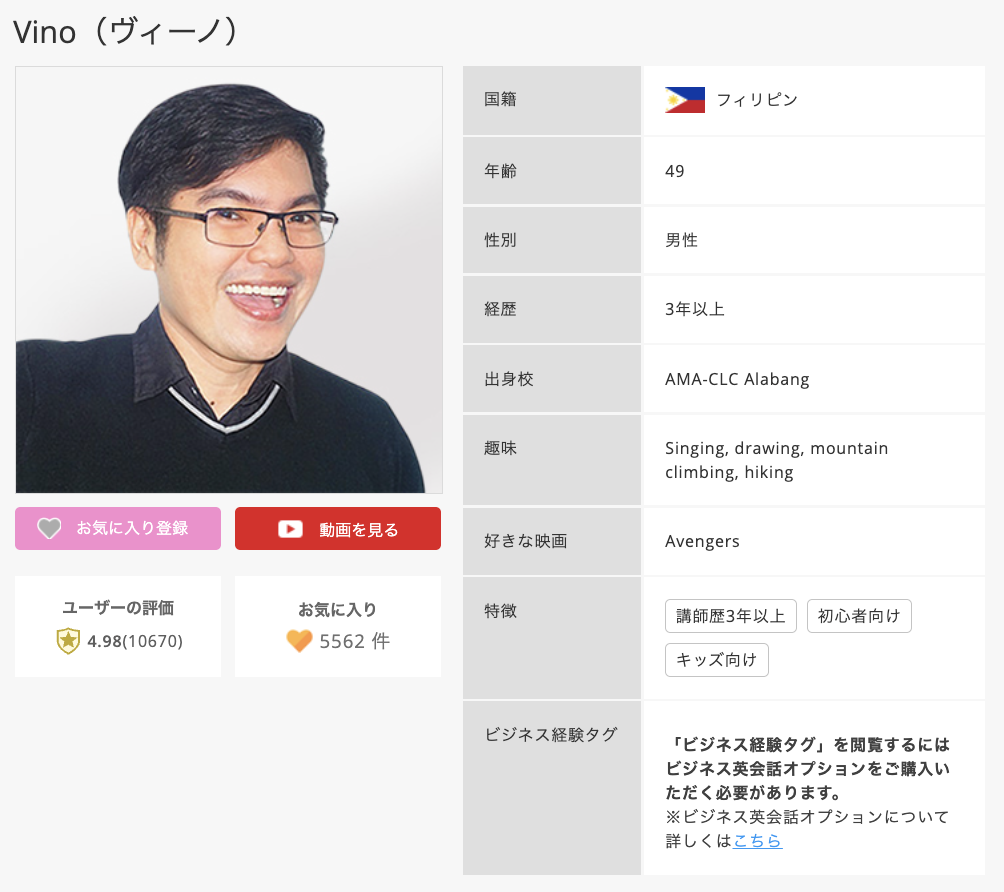Click the フィリピン nationality text
The image size is (1004, 892).
pyautogui.click(x=757, y=100)
